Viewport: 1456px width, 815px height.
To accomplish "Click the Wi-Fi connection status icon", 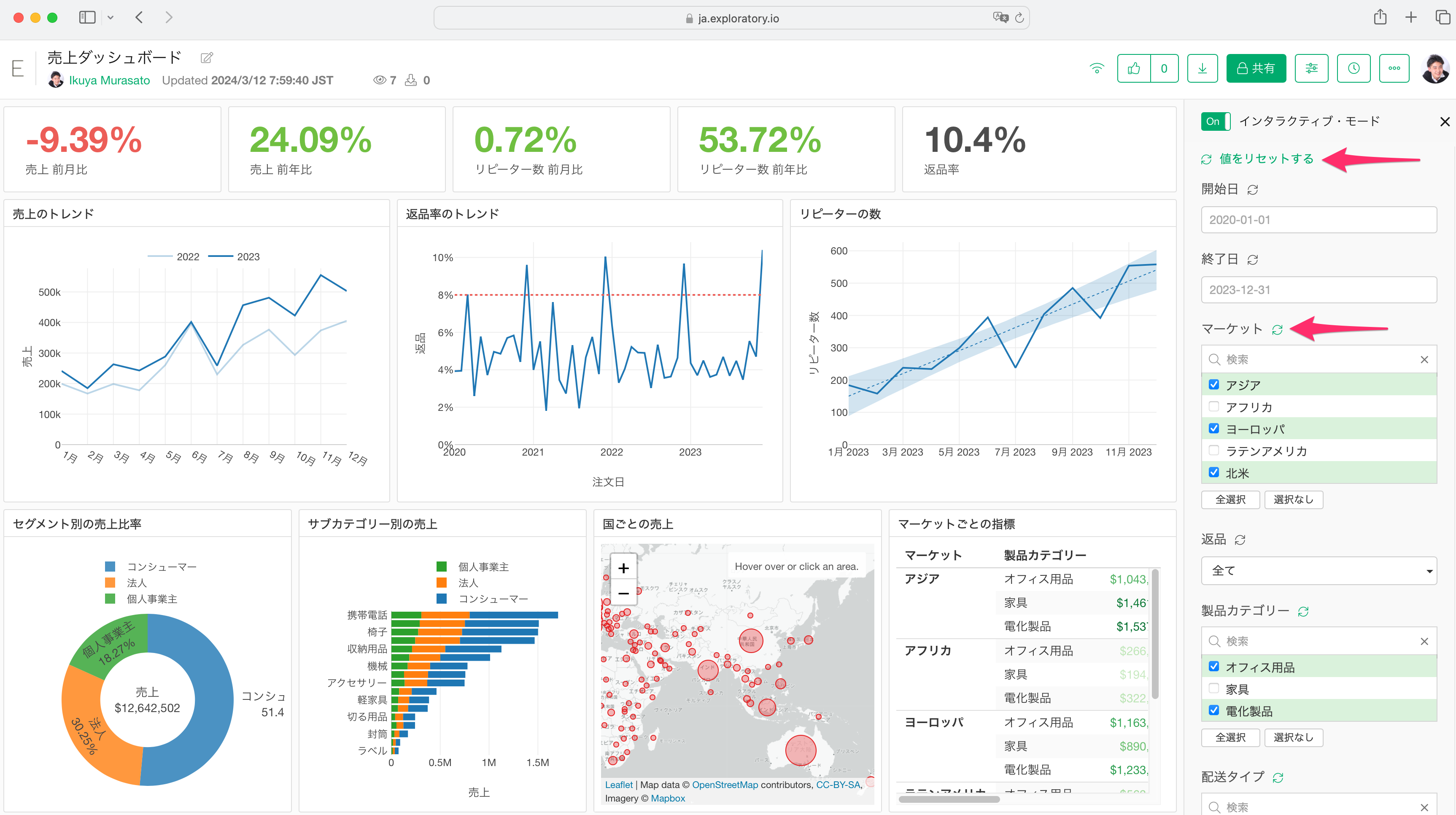I will (x=1097, y=68).
